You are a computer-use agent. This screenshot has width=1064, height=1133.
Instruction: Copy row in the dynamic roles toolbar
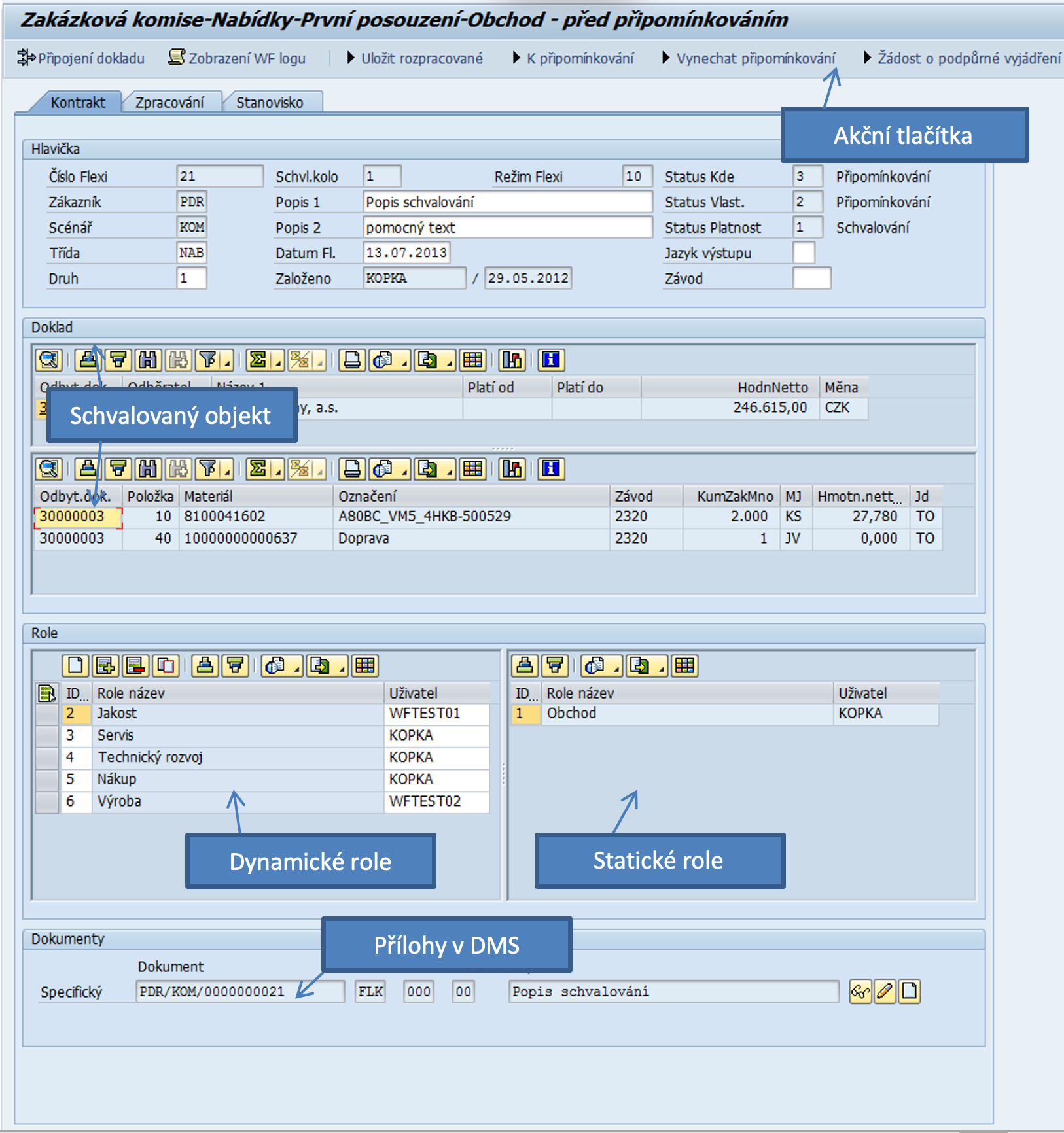pos(166,666)
